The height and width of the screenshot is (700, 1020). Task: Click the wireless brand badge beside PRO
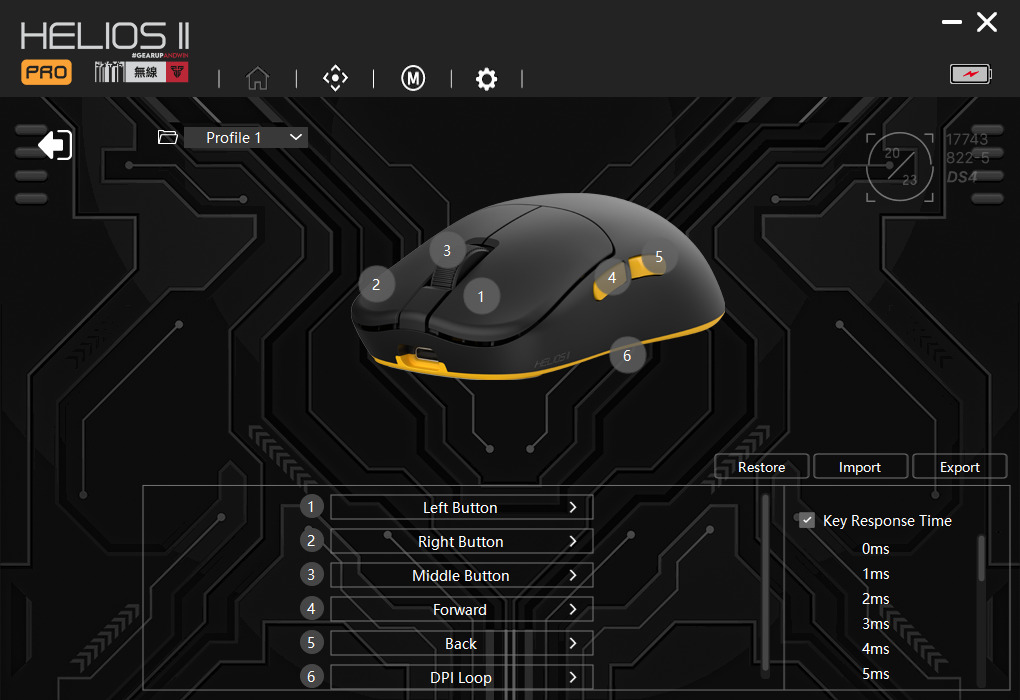(x=142, y=72)
